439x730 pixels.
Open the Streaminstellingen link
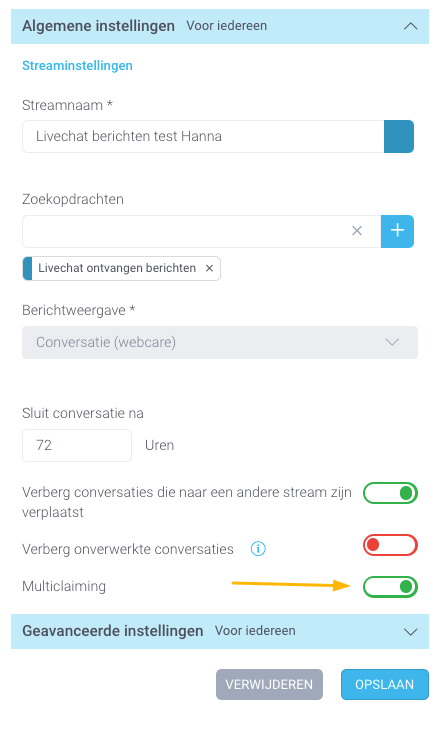coord(77,66)
